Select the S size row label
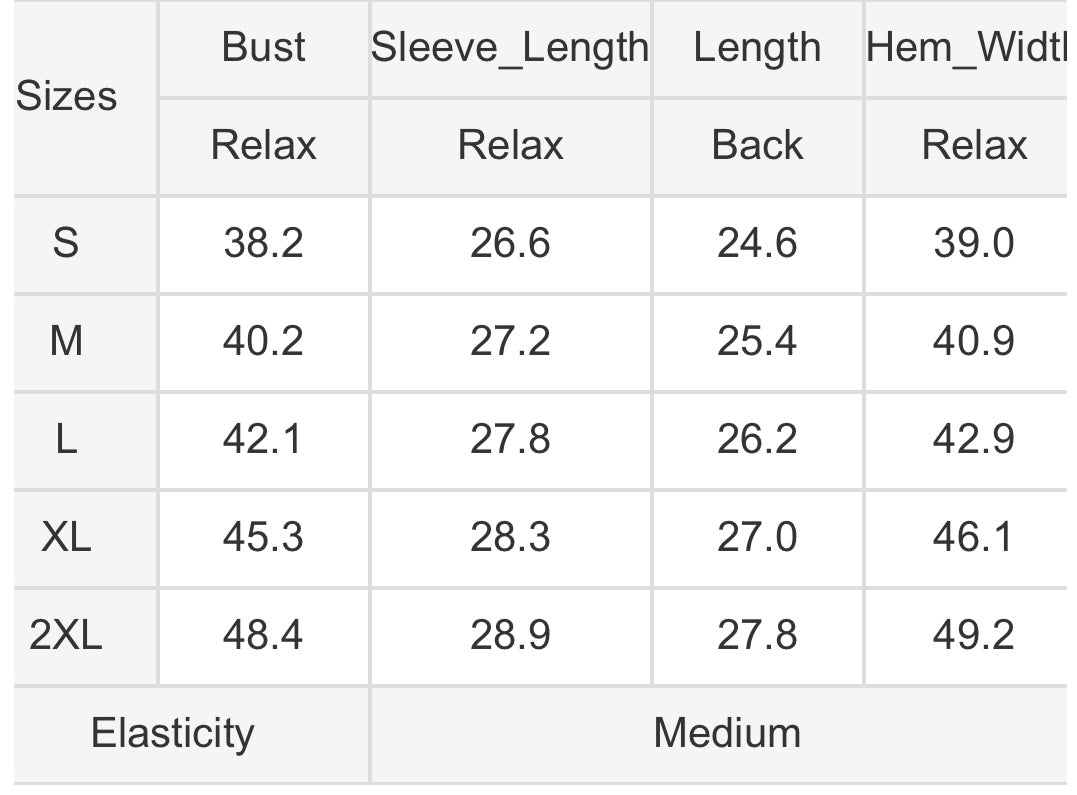 (x=66, y=243)
